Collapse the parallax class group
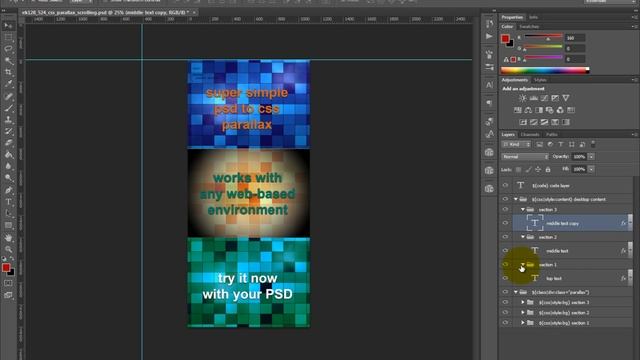The image size is (640, 360). pos(516,292)
